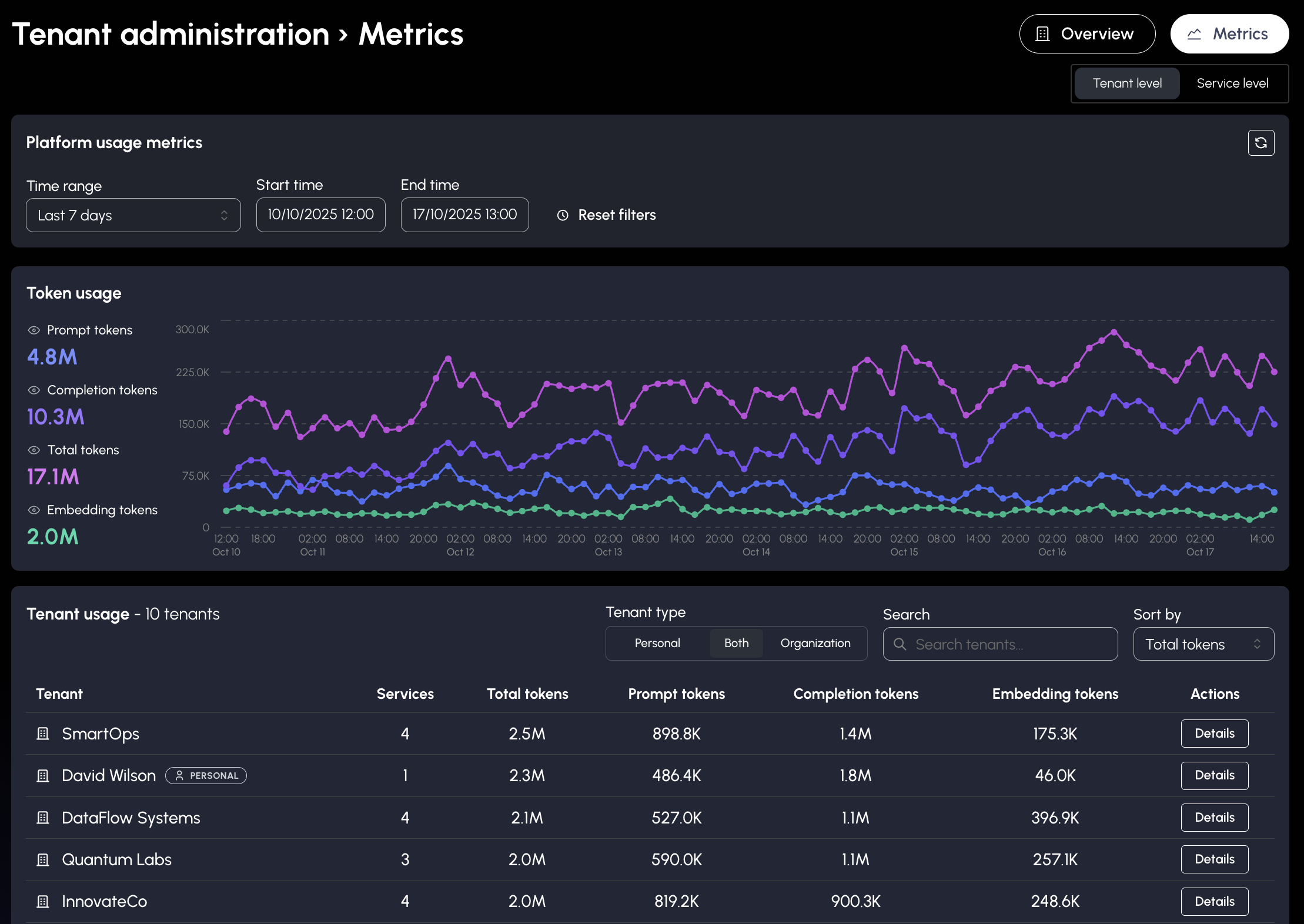Click the building icon in the Overview button

[1042, 34]
